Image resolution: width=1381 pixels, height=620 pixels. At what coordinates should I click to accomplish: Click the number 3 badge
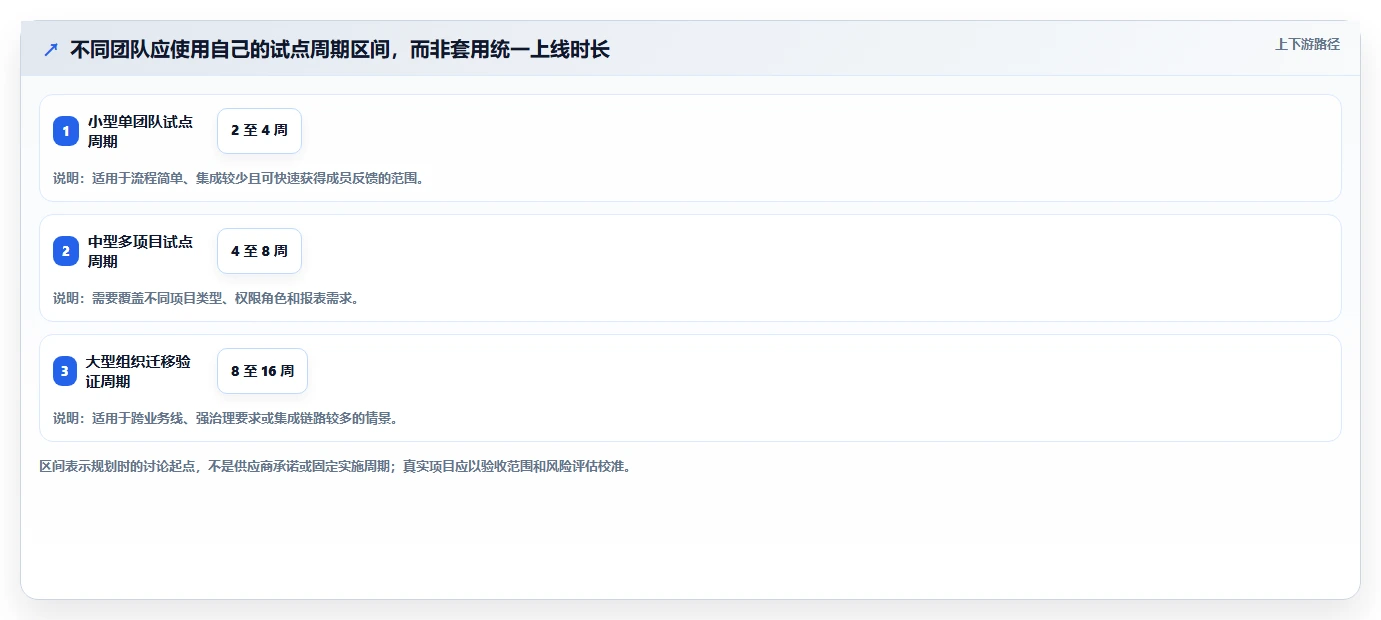click(66, 371)
